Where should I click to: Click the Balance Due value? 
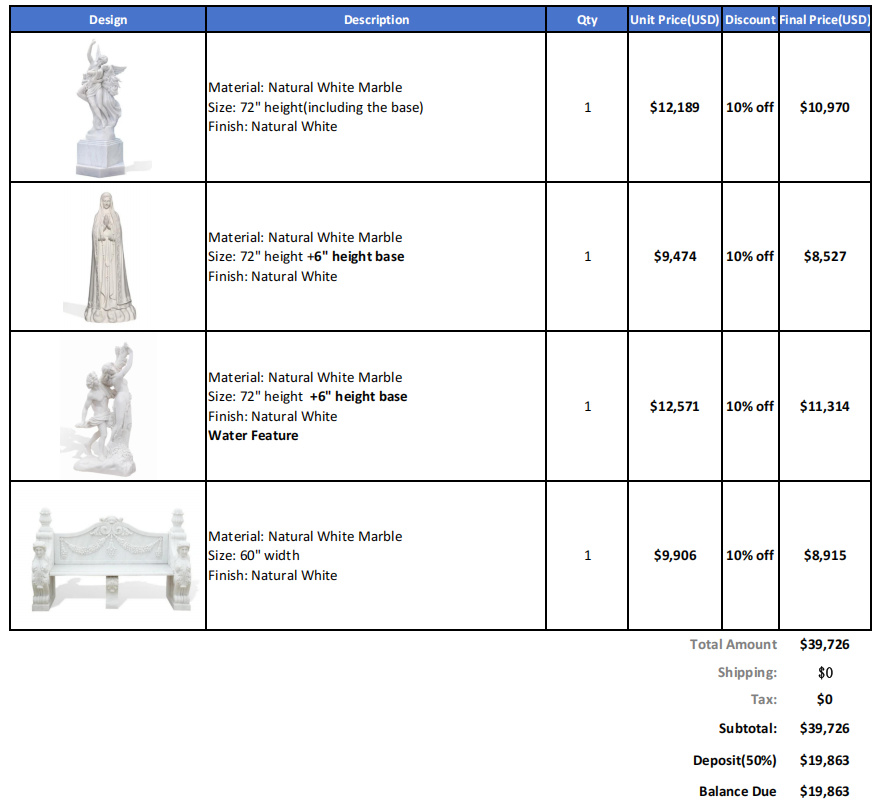click(x=824, y=791)
